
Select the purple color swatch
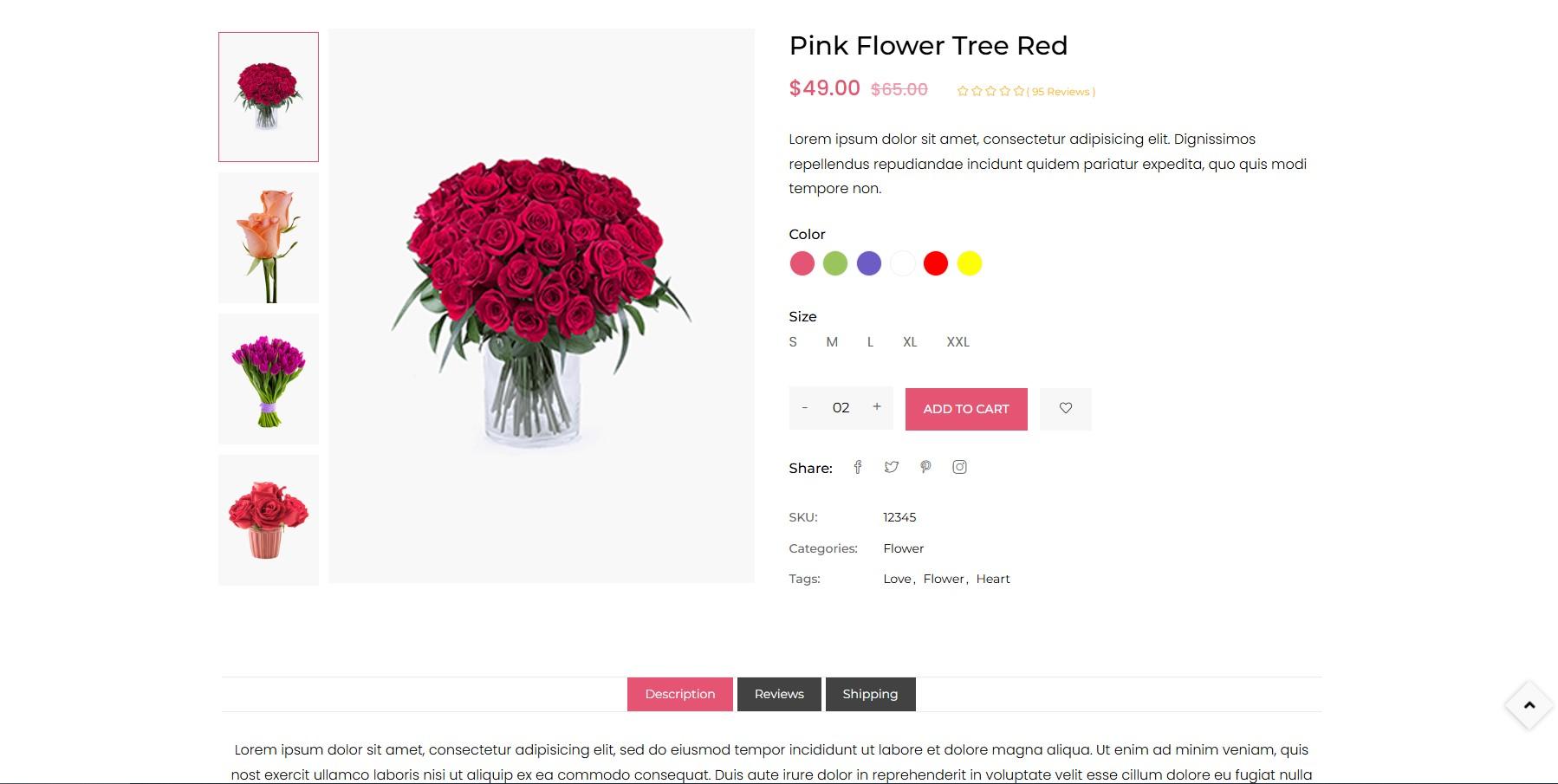point(869,263)
